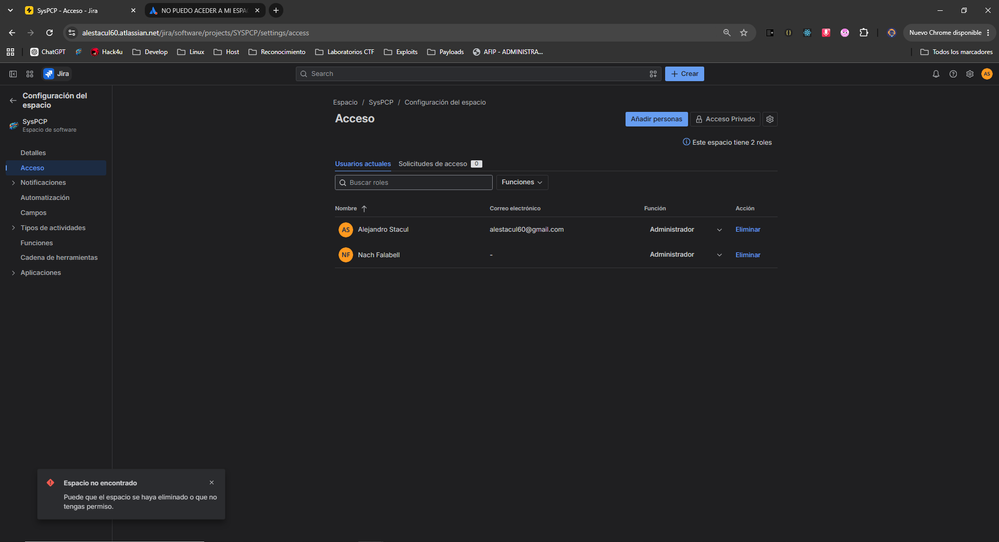This screenshot has height=542, width=999.
Task: Go back with the Configuración del espacio arrow
Action: tap(13, 101)
